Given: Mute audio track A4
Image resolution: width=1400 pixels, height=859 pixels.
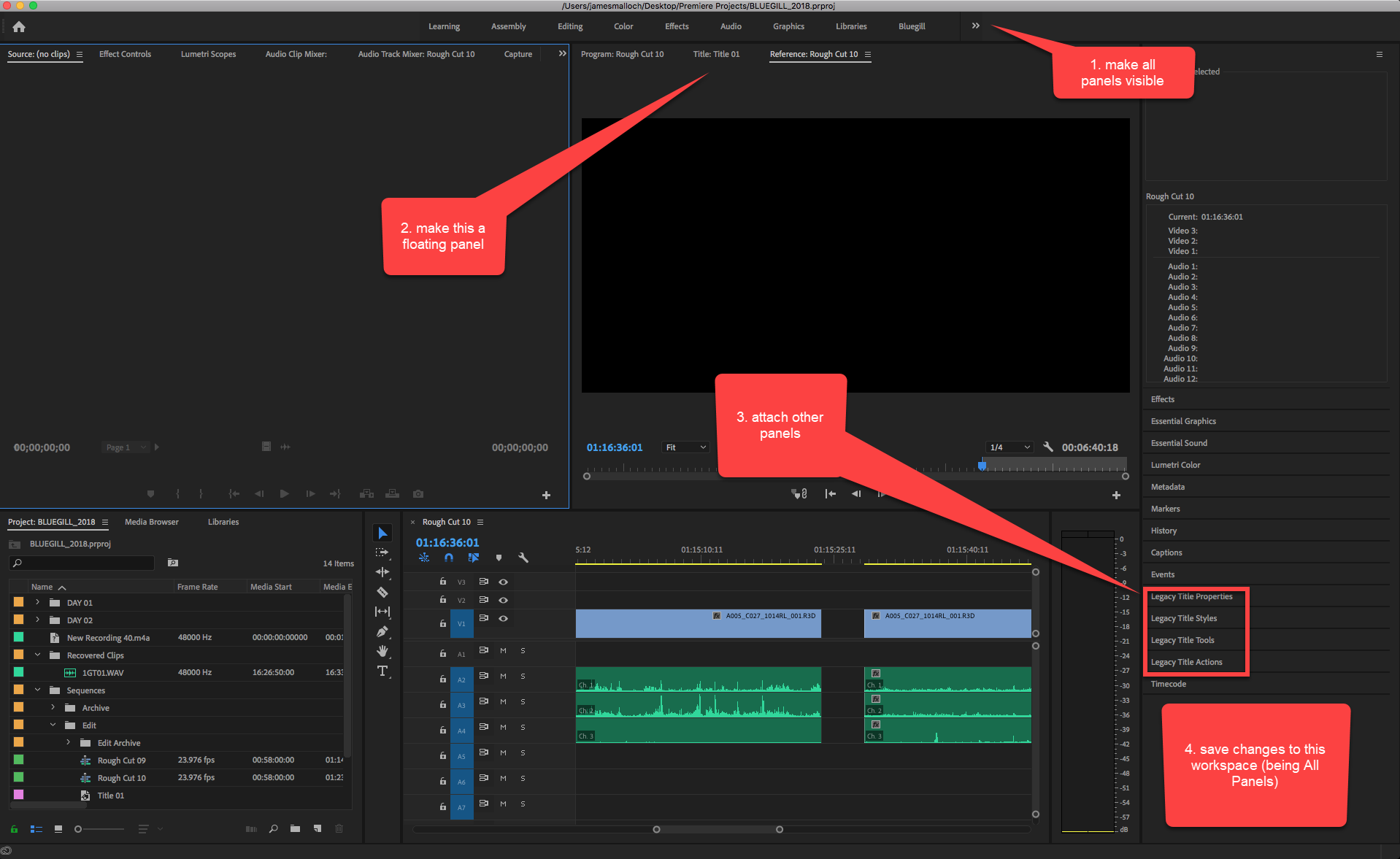Looking at the screenshot, I should [x=503, y=727].
